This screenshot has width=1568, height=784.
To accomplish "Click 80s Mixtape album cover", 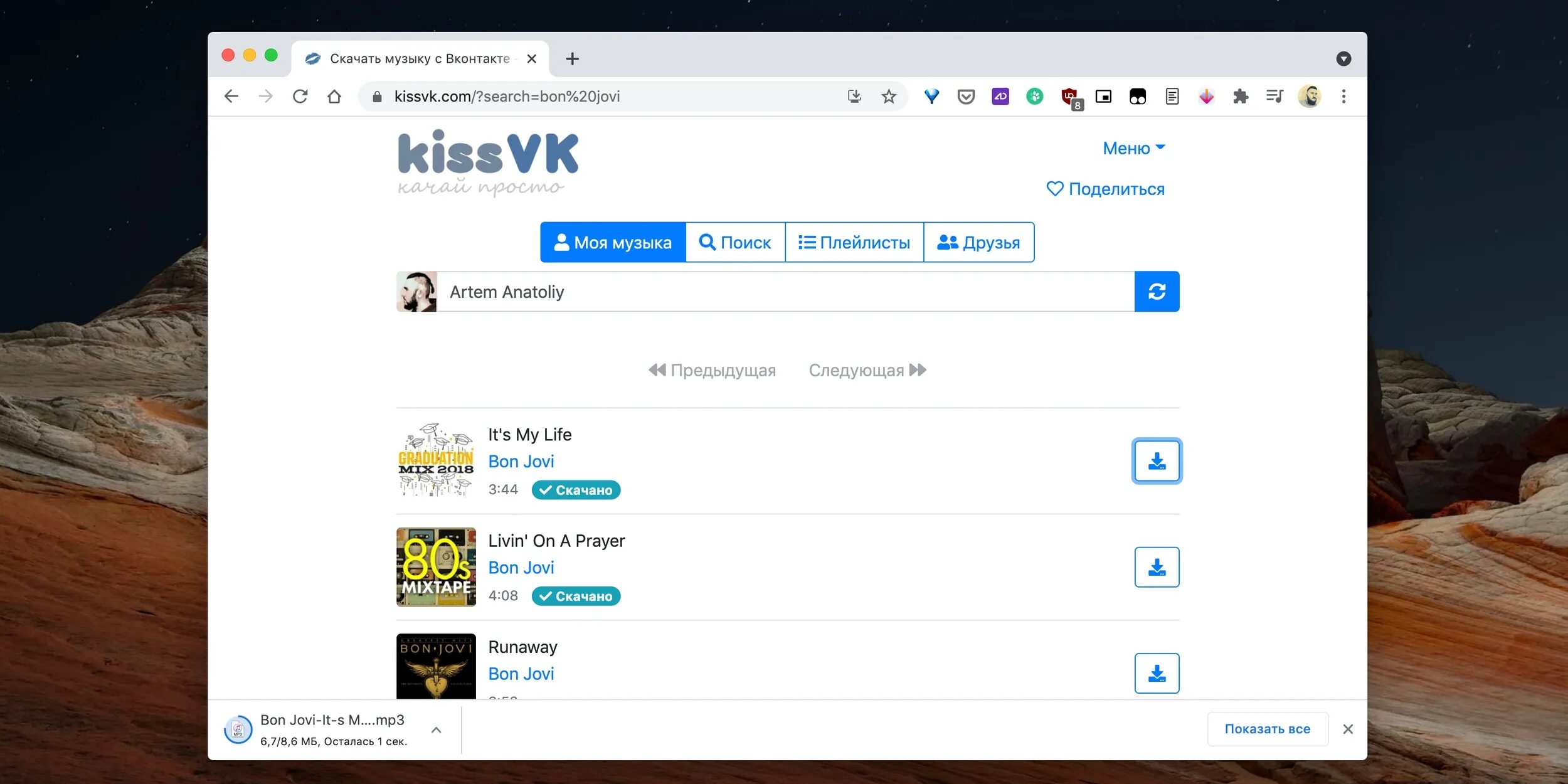I will (436, 567).
